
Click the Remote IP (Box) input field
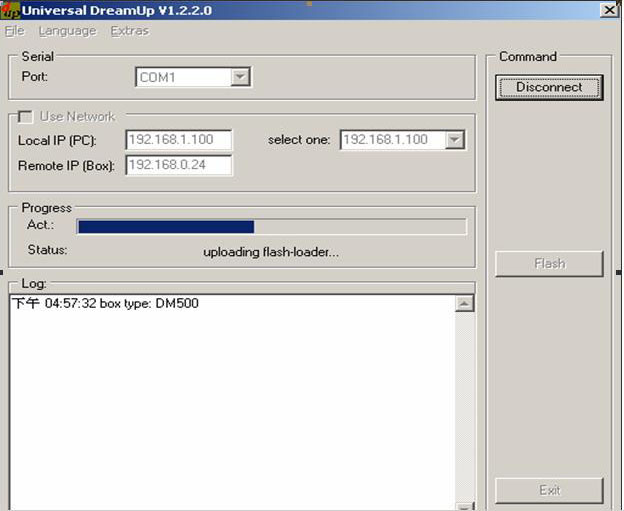[179, 165]
